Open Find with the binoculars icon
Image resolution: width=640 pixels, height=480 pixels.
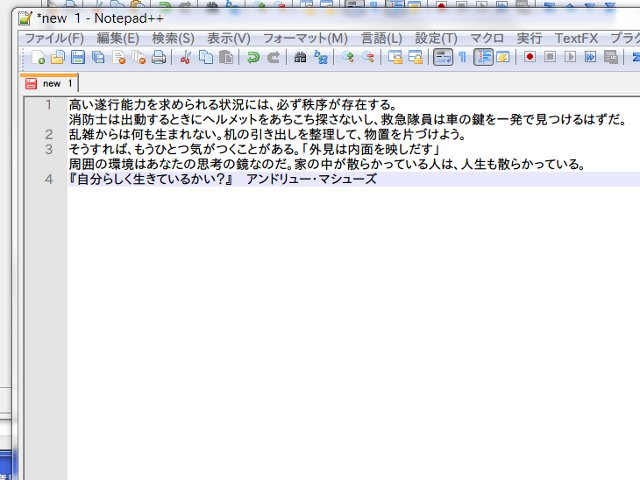coord(300,57)
